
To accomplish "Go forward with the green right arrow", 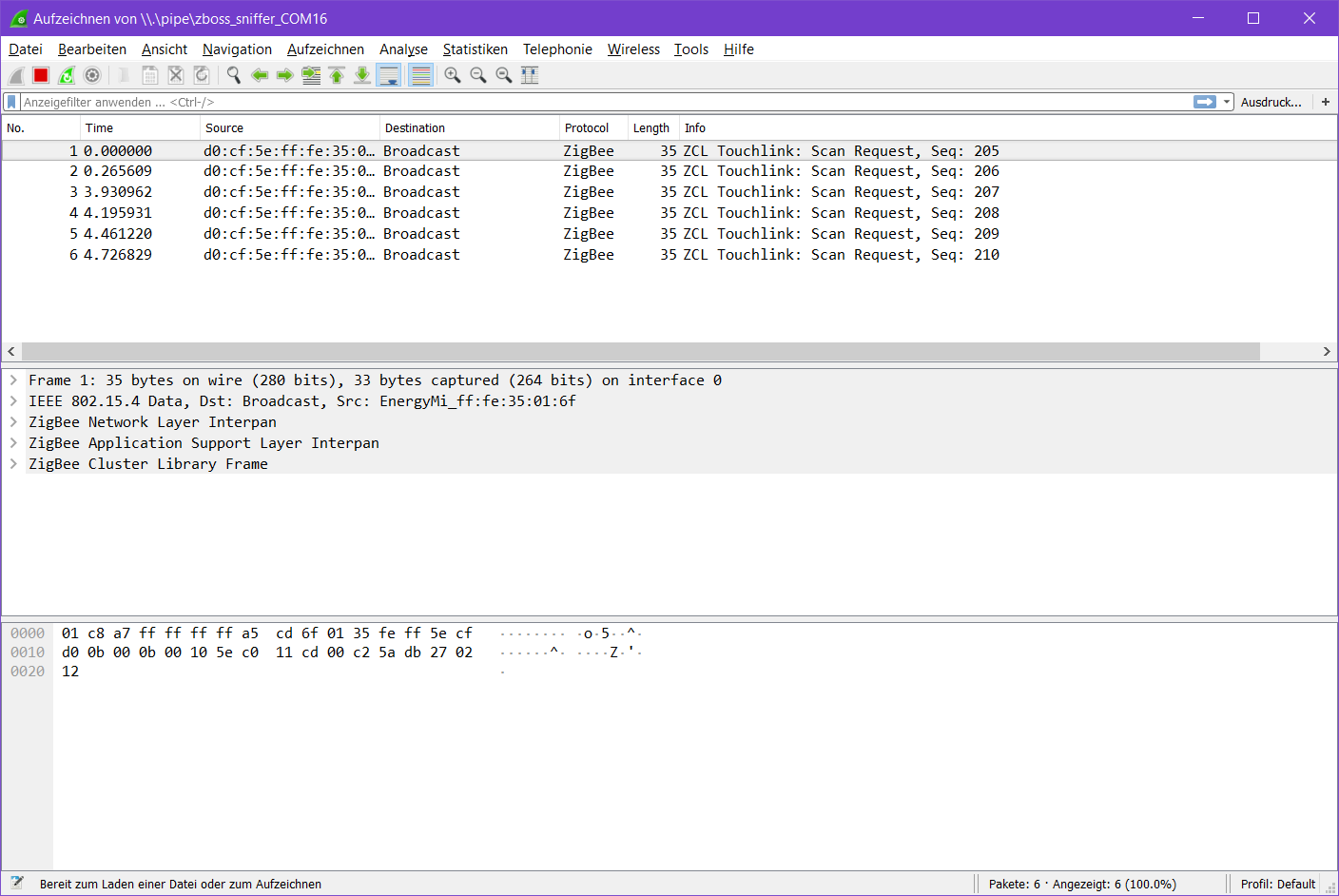I will point(284,75).
